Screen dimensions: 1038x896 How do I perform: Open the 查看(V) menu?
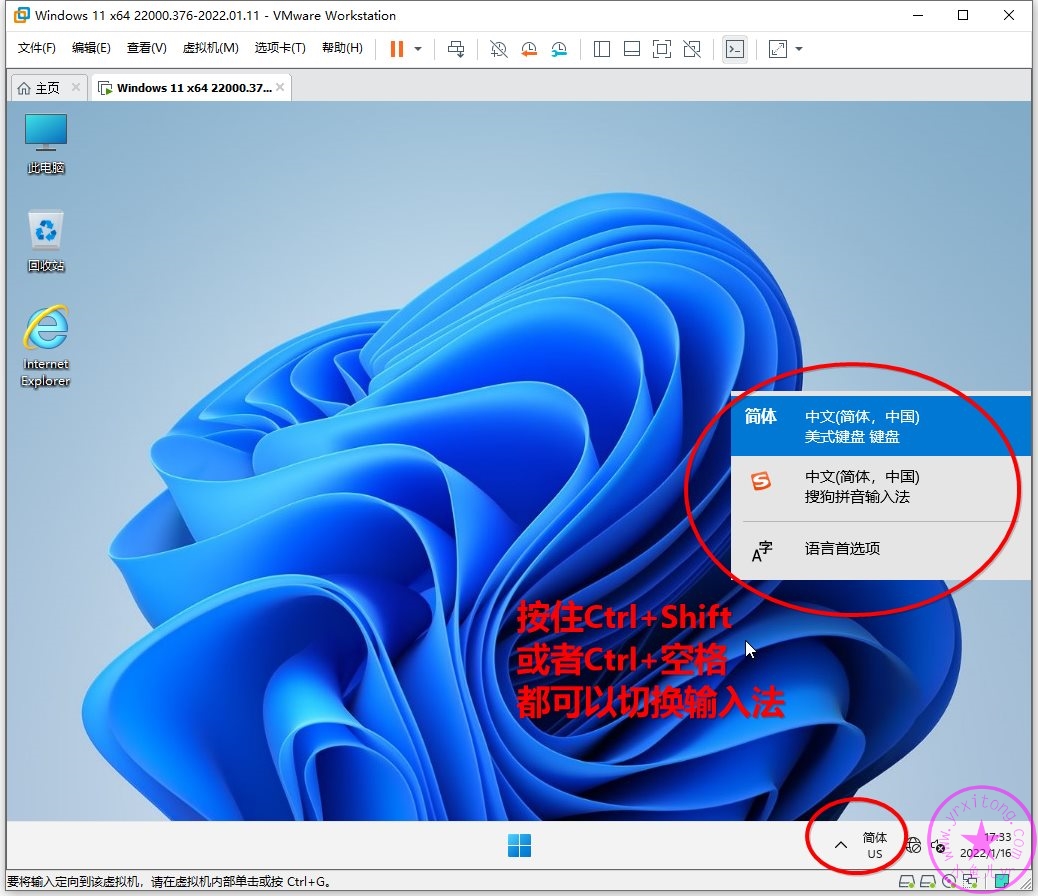tap(146, 48)
